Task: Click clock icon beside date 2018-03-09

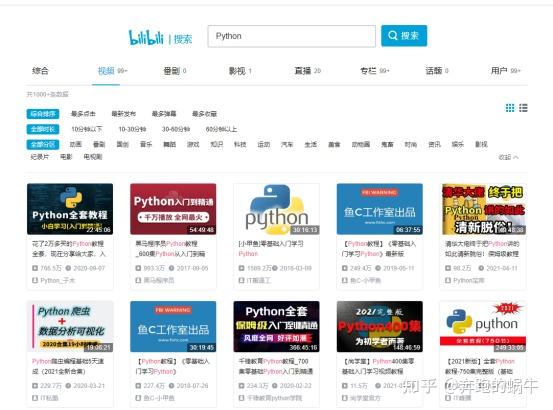Action: pos(275,268)
